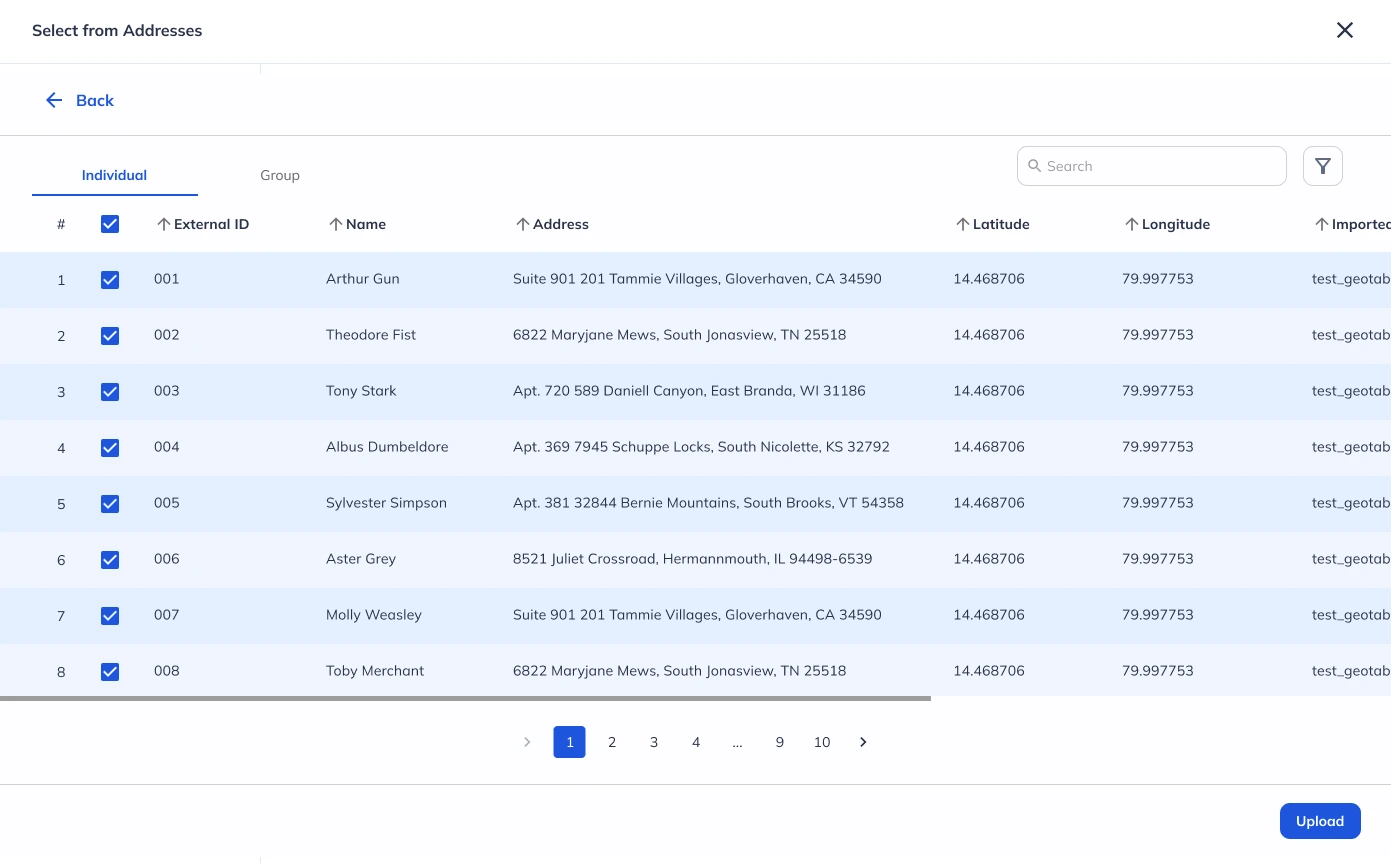Click the horizontal table scrollbar
The width and height of the screenshot is (1391, 864).
click(x=465, y=698)
